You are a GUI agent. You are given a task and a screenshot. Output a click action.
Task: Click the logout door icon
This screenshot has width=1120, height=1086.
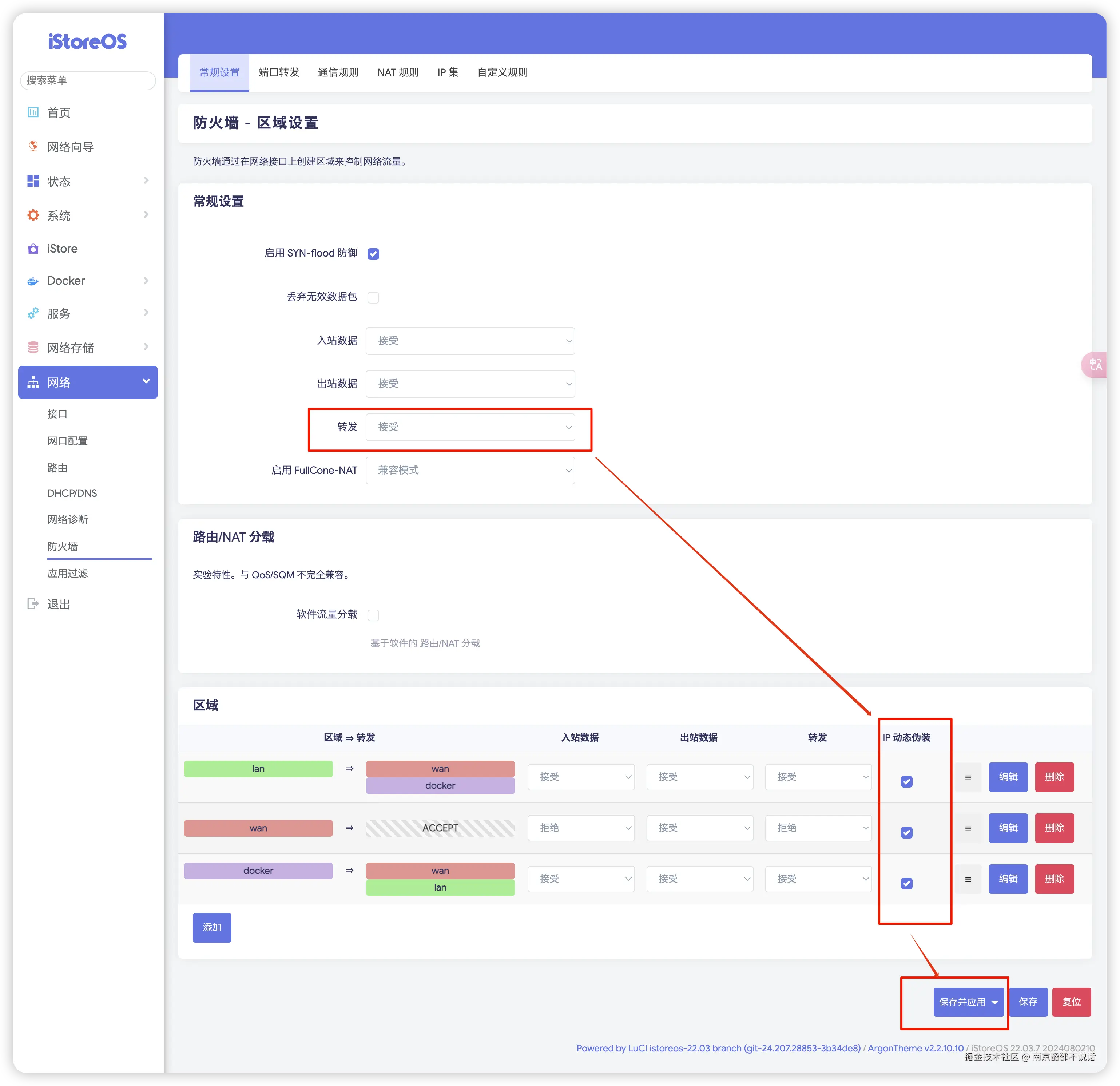[x=33, y=603]
